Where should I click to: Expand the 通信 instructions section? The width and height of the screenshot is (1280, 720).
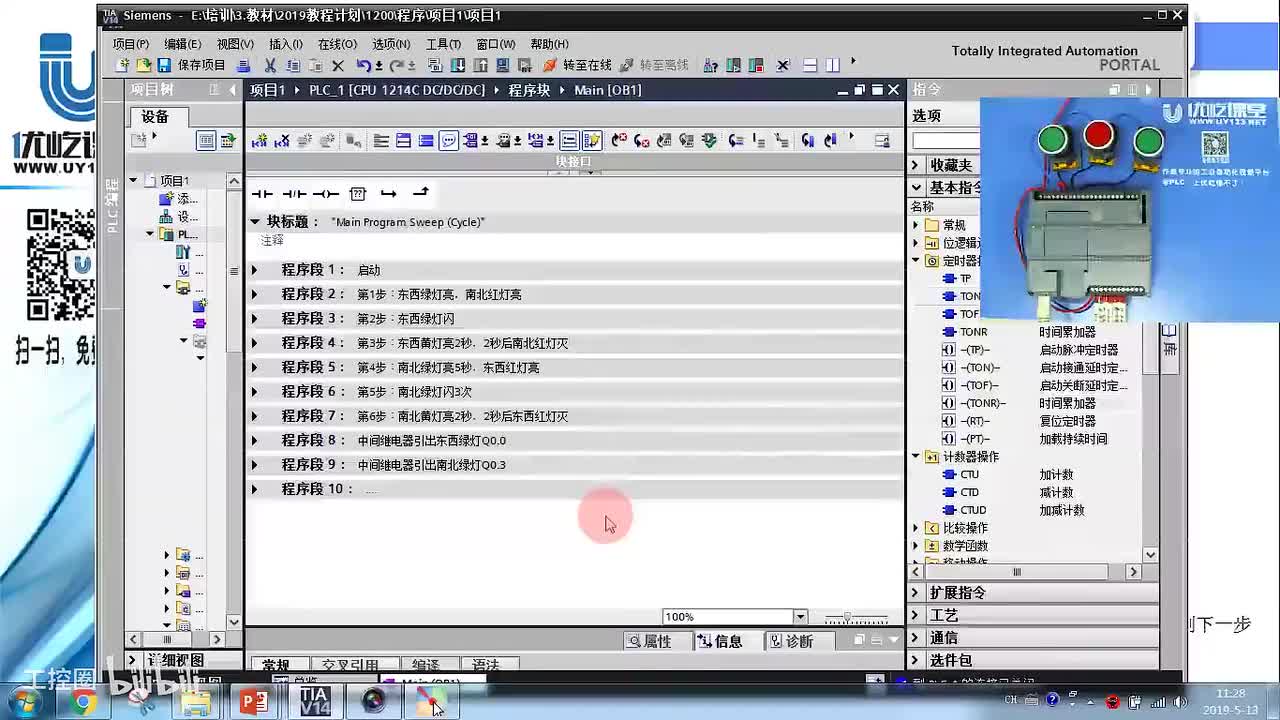(x=915, y=638)
